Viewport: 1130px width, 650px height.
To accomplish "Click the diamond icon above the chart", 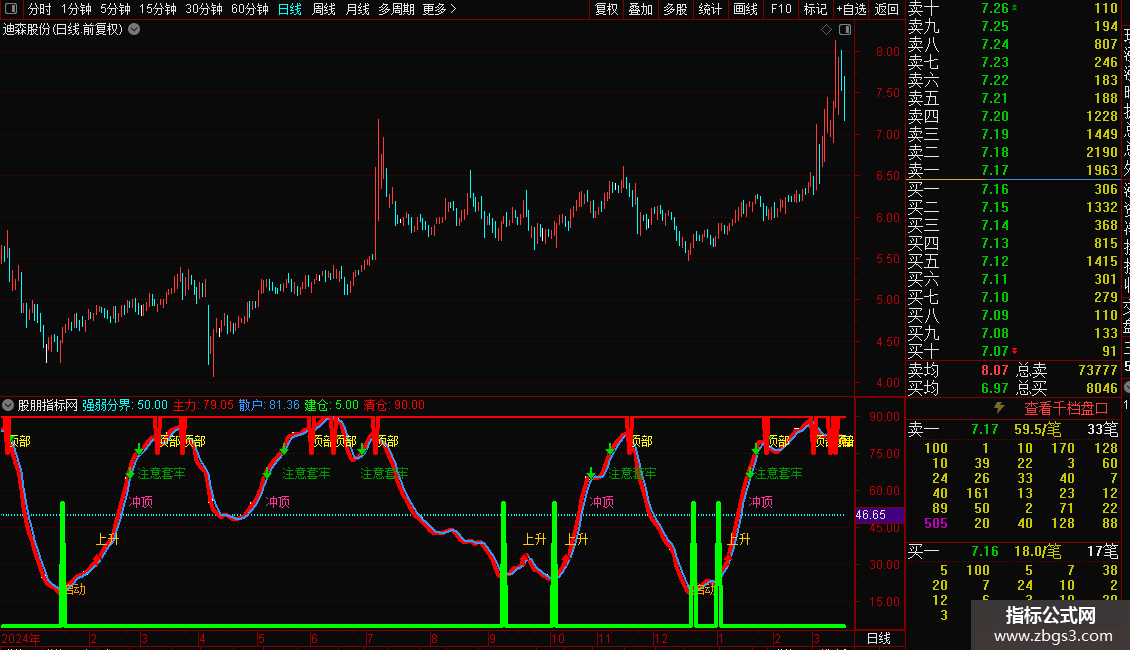I will [x=827, y=30].
